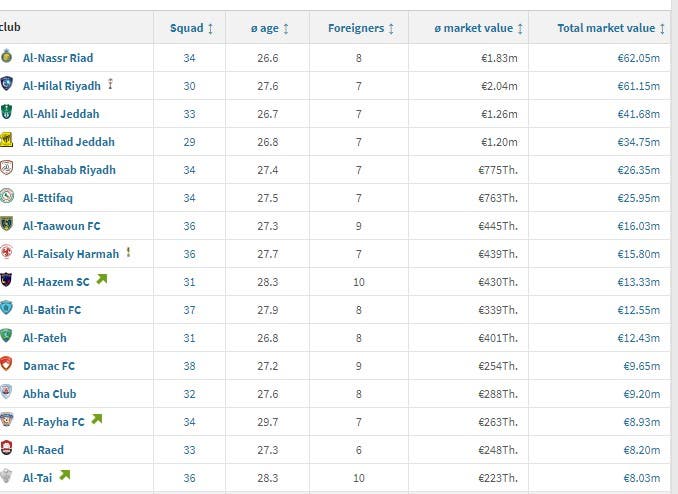
Task: Sort by Total market value header
Action: (x=612, y=28)
